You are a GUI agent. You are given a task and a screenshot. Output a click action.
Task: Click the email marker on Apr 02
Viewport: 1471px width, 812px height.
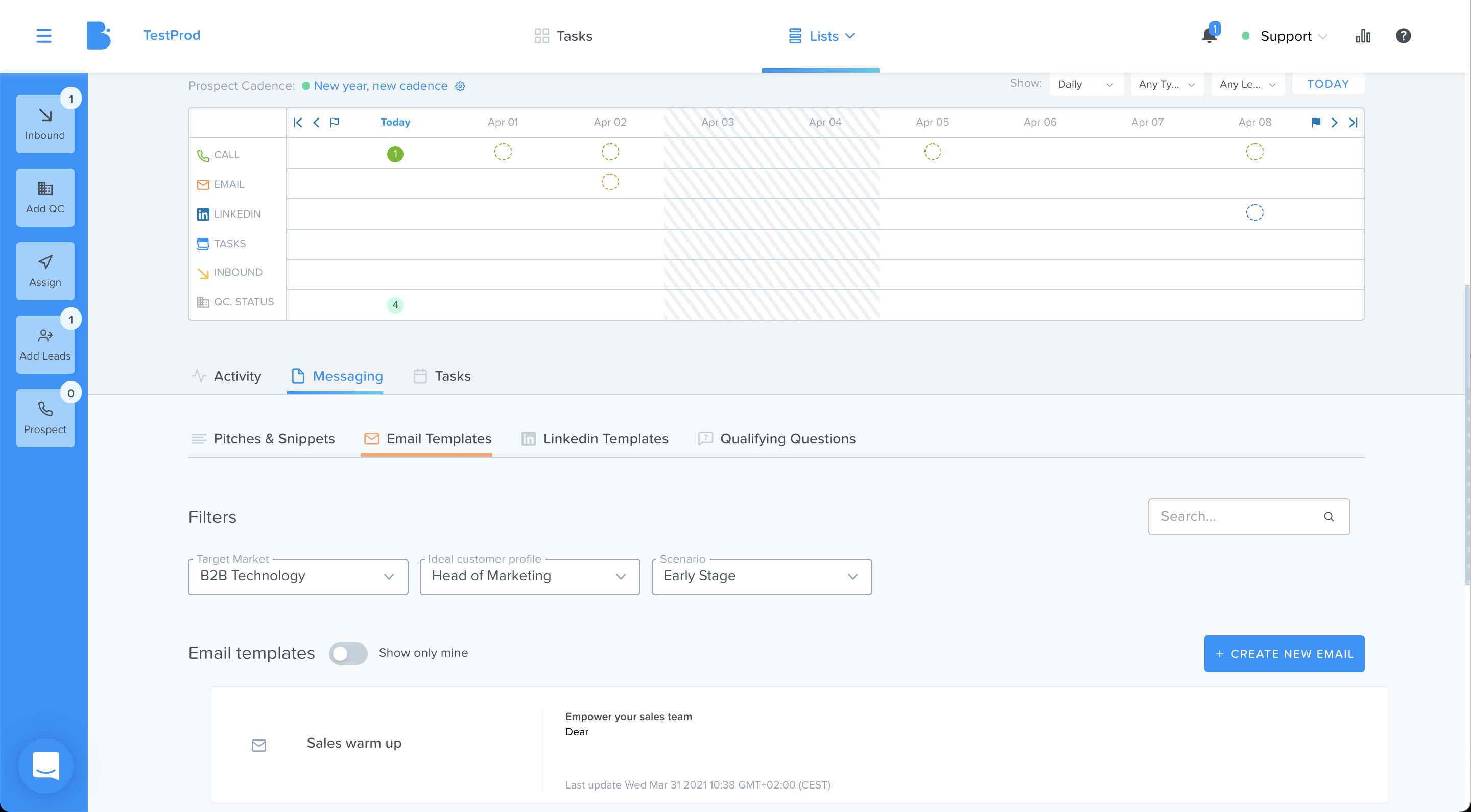click(x=610, y=182)
